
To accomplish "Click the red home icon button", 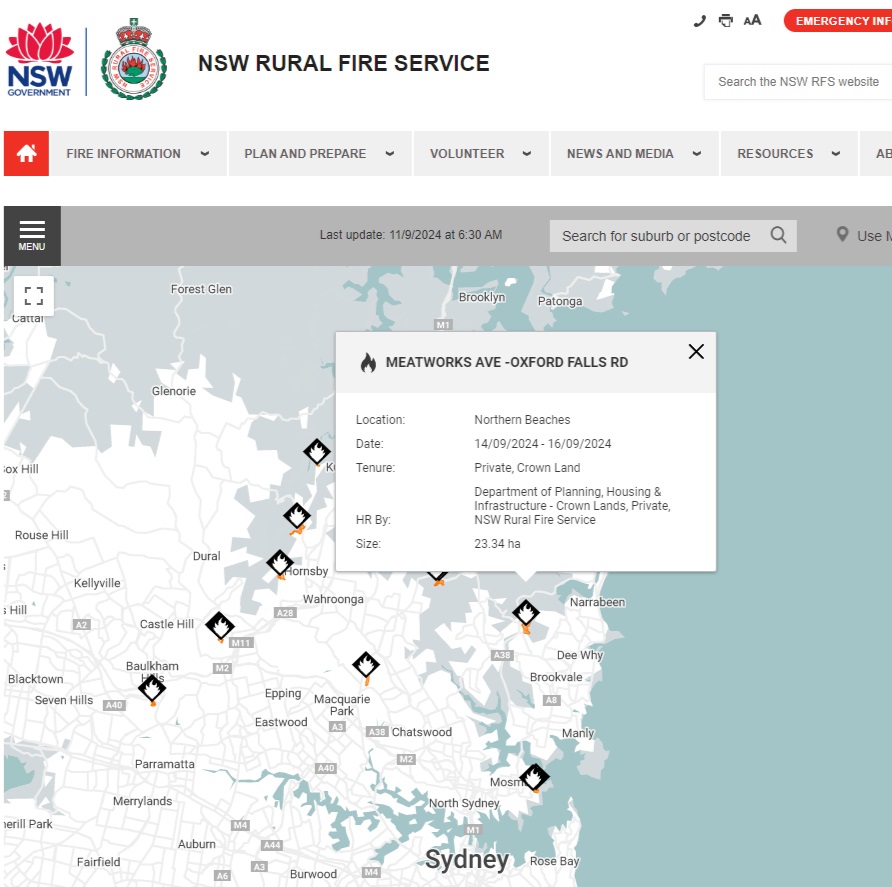I will [26, 154].
